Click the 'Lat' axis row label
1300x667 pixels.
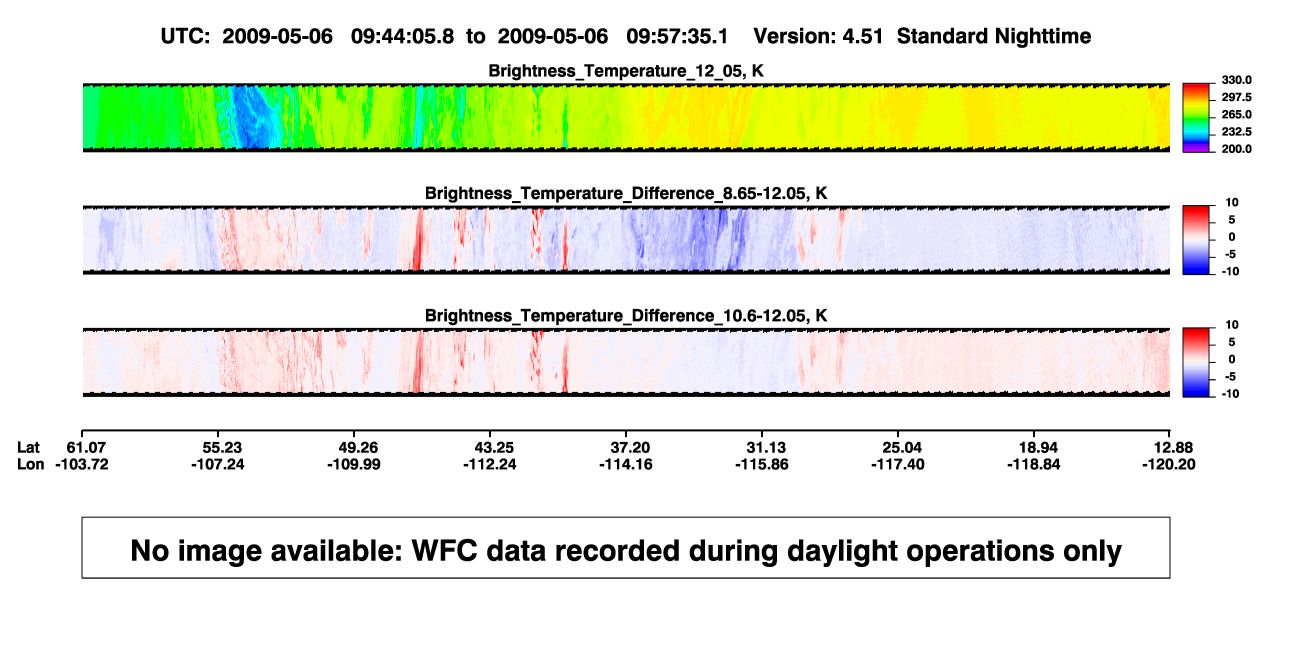pos(27,446)
